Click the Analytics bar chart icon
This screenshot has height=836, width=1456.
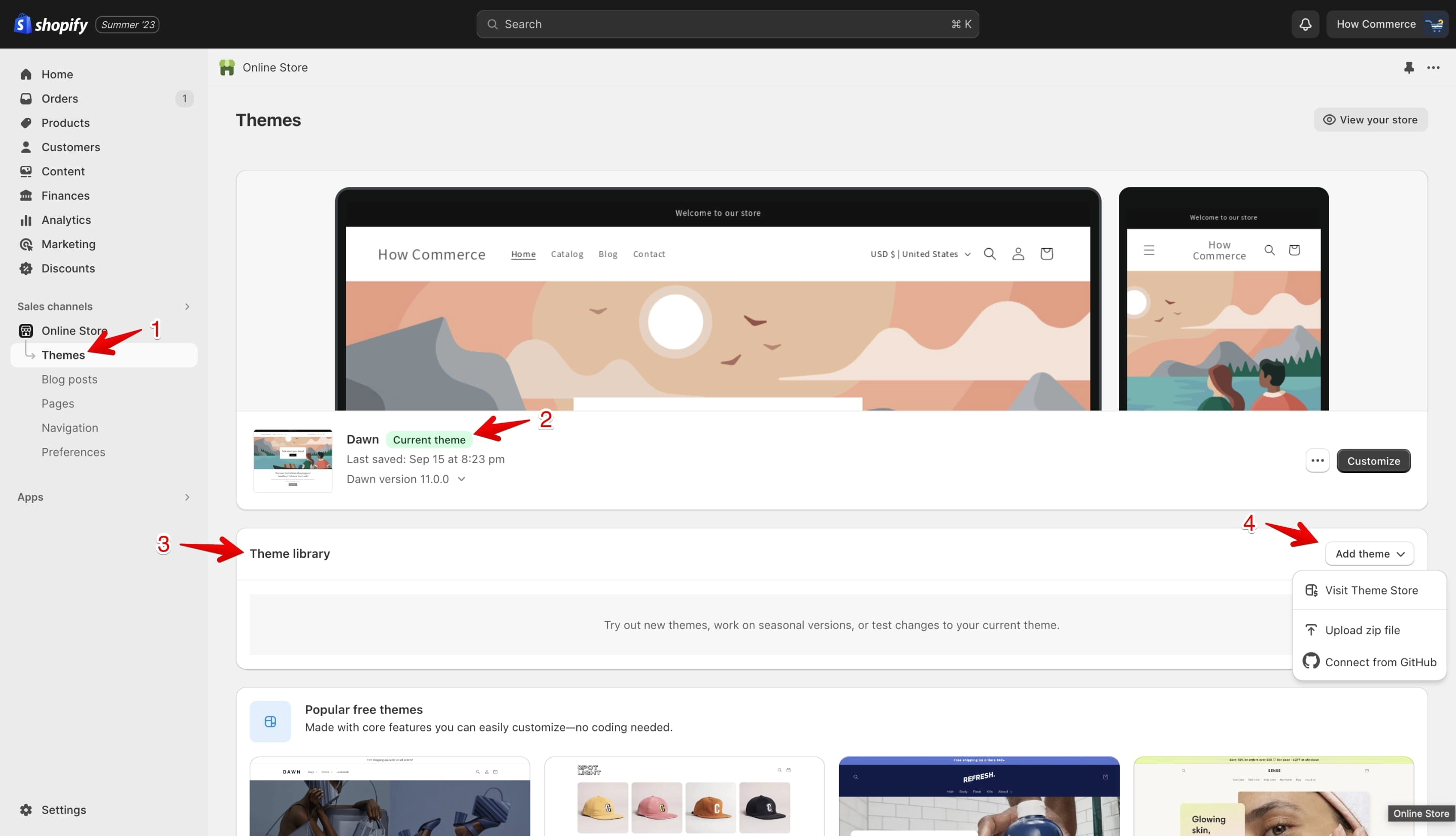(x=26, y=220)
